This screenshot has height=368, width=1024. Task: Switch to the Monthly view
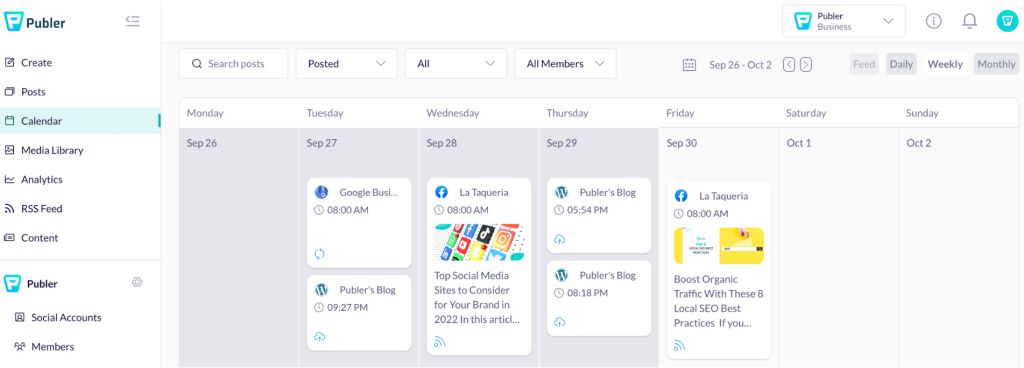[996, 64]
